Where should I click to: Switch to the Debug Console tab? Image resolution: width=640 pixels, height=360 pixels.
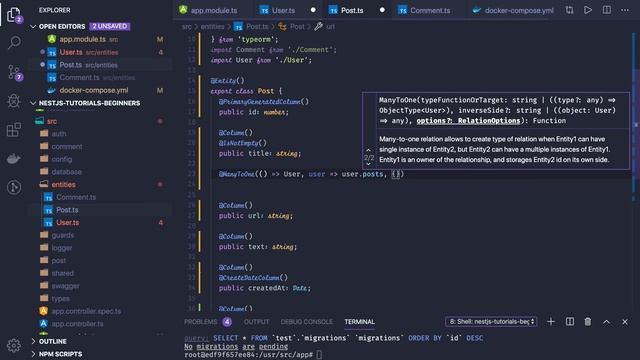point(307,322)
